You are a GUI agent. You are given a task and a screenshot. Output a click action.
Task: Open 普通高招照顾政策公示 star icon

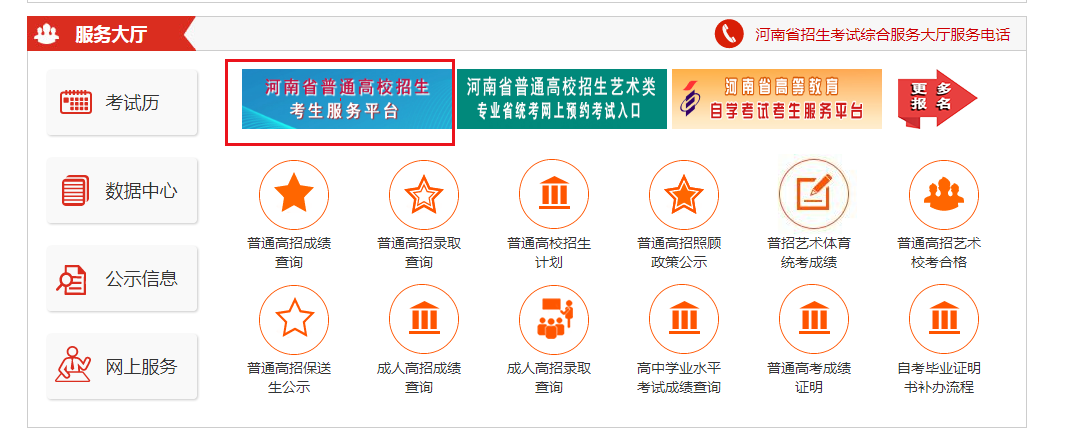click(x=683, y=195)
